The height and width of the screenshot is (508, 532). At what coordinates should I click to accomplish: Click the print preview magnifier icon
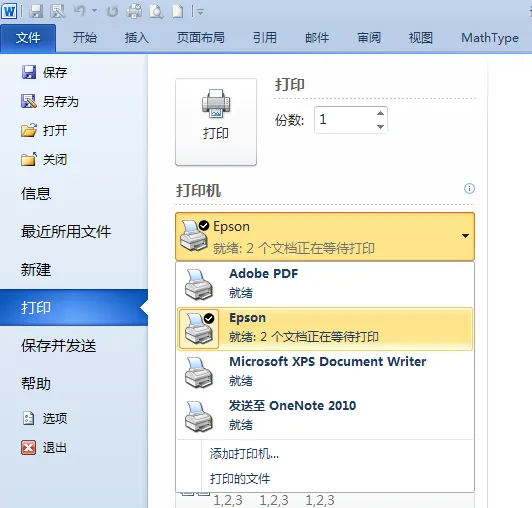(156, 12)
